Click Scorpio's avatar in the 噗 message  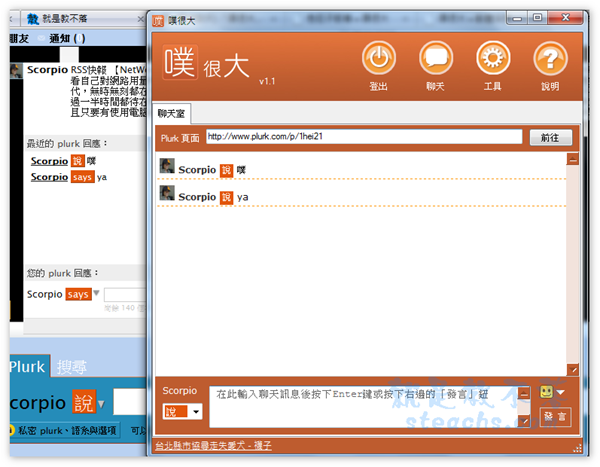click(x=167, y=166)
